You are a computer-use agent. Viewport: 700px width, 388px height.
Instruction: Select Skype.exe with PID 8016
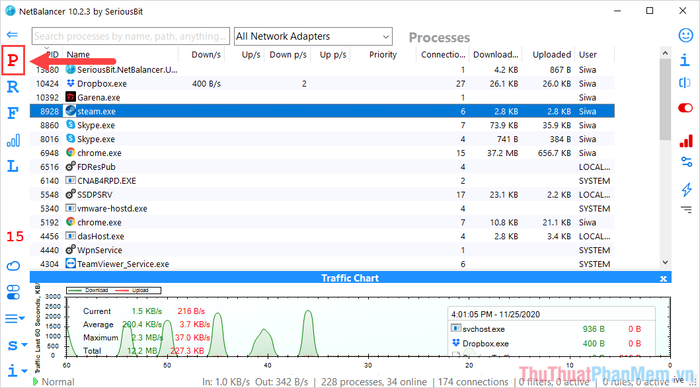pos(322,139)
